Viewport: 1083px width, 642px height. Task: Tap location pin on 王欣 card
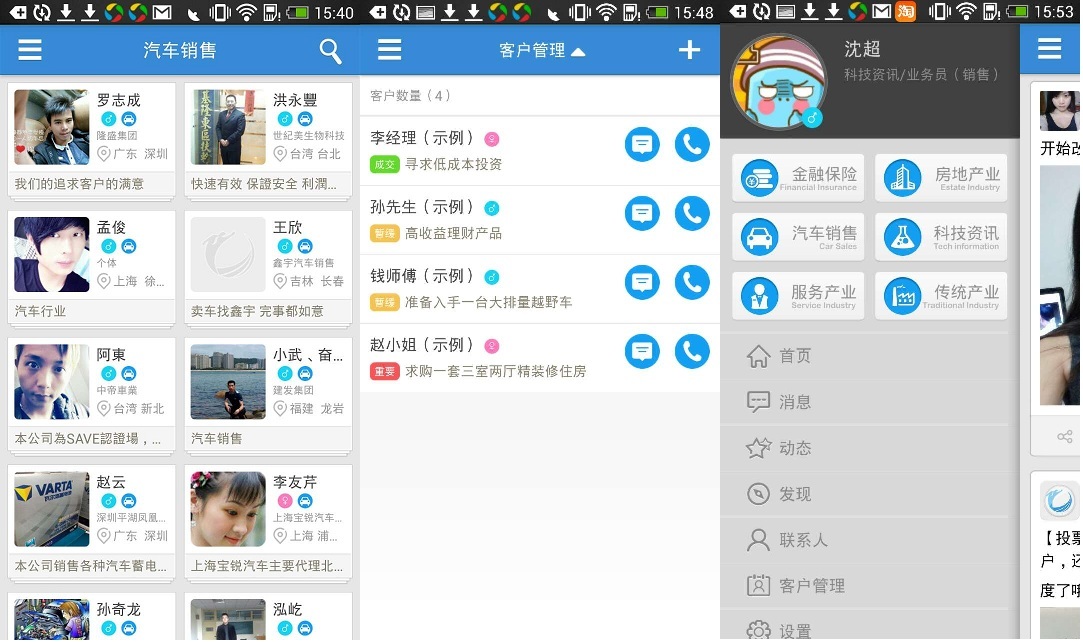pyautogui.click(x=280, y=281)
